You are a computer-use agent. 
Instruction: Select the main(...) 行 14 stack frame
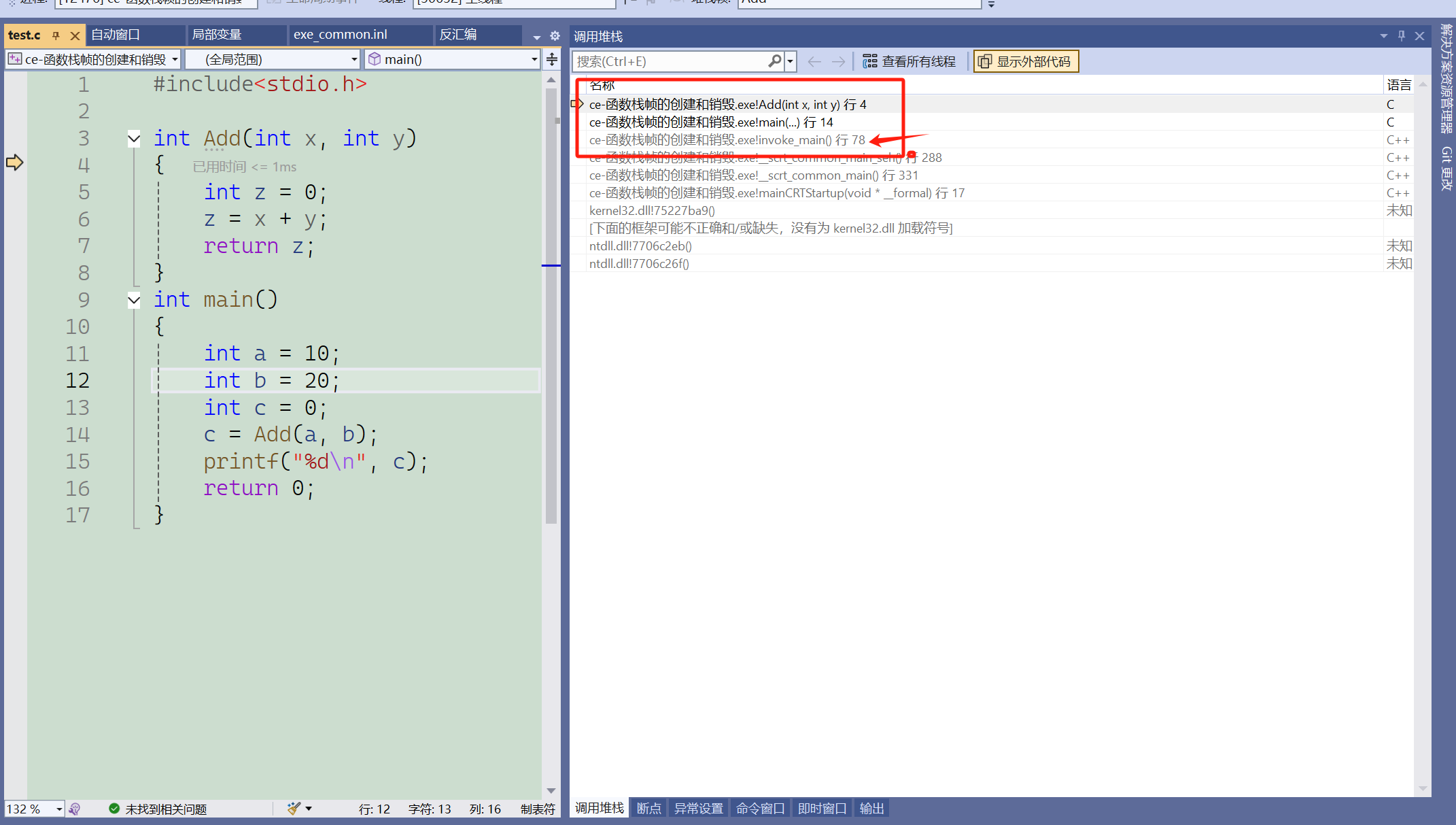point(710,122)
